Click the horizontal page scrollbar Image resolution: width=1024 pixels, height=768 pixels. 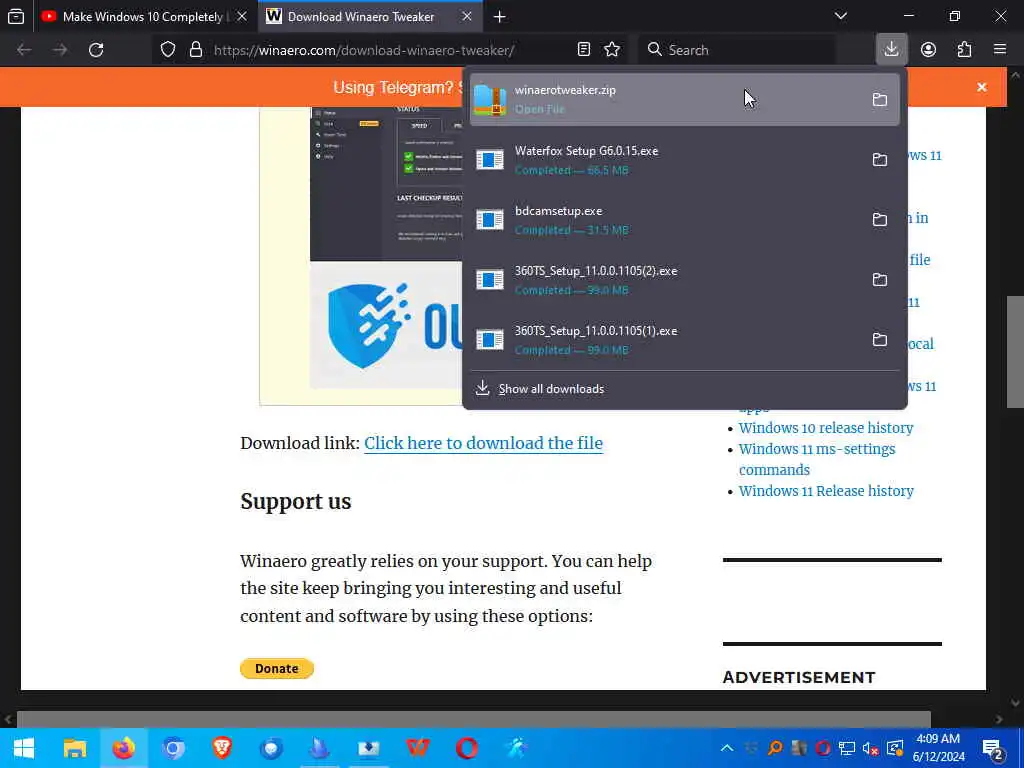pyautogui.click(x=473, y=719)
